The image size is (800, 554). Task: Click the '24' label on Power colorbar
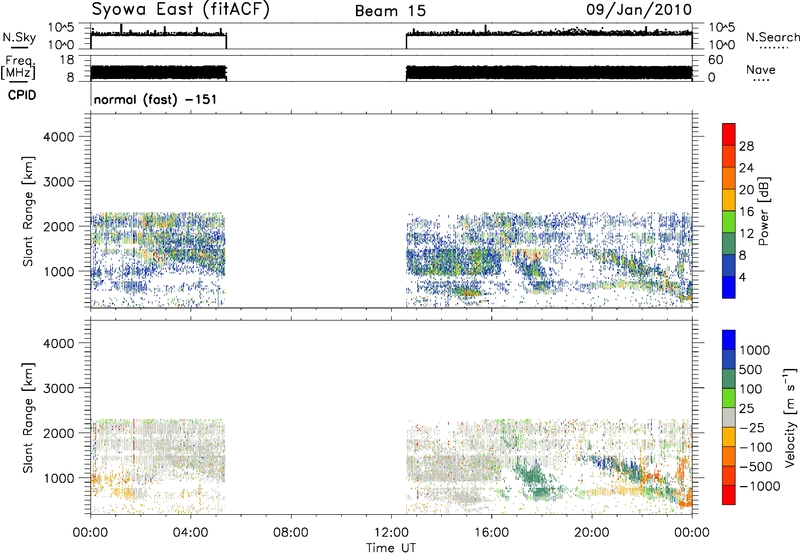pyautogui.click(x=746, y=168)
